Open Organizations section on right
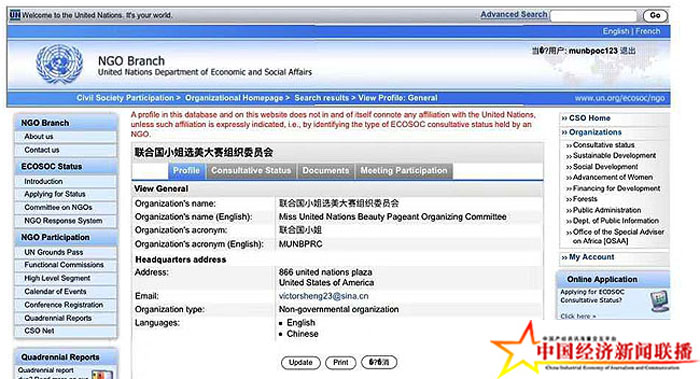Viewport: 700px width, 379px height. tap(595, 133)
